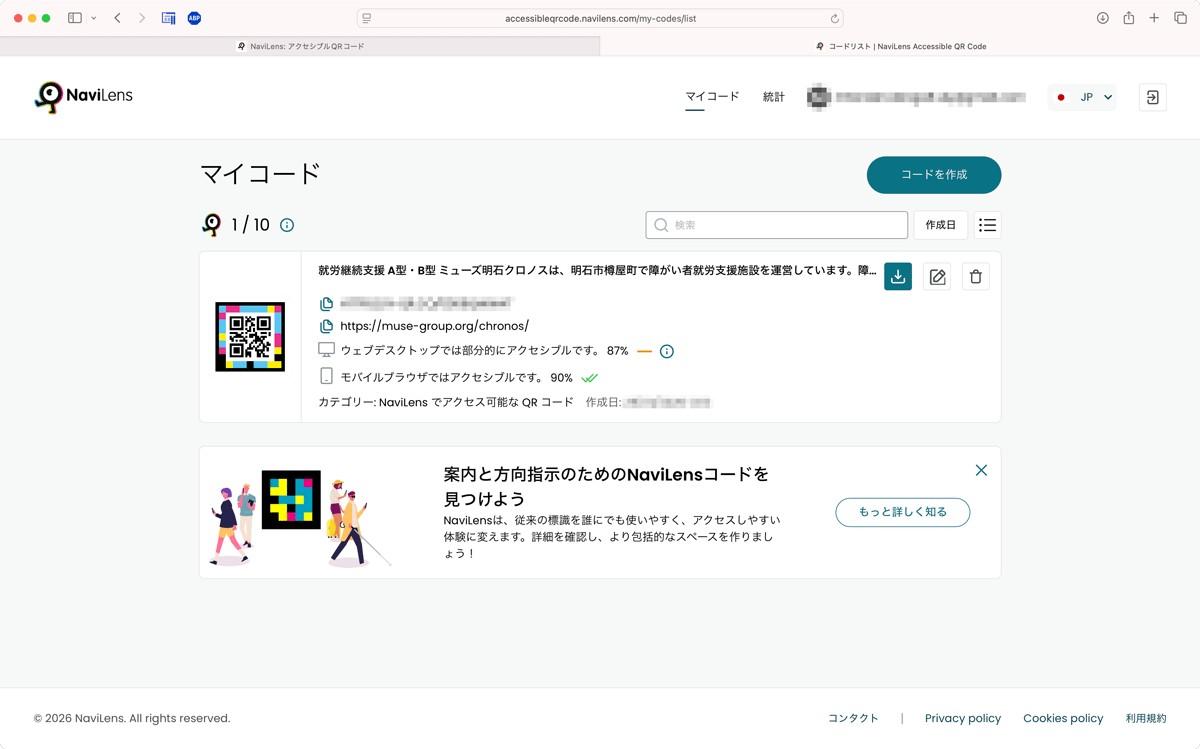This screenshot has height=749, width=1200.
Task: Switch layout with the list view icon
Action: tap(987, 225)
